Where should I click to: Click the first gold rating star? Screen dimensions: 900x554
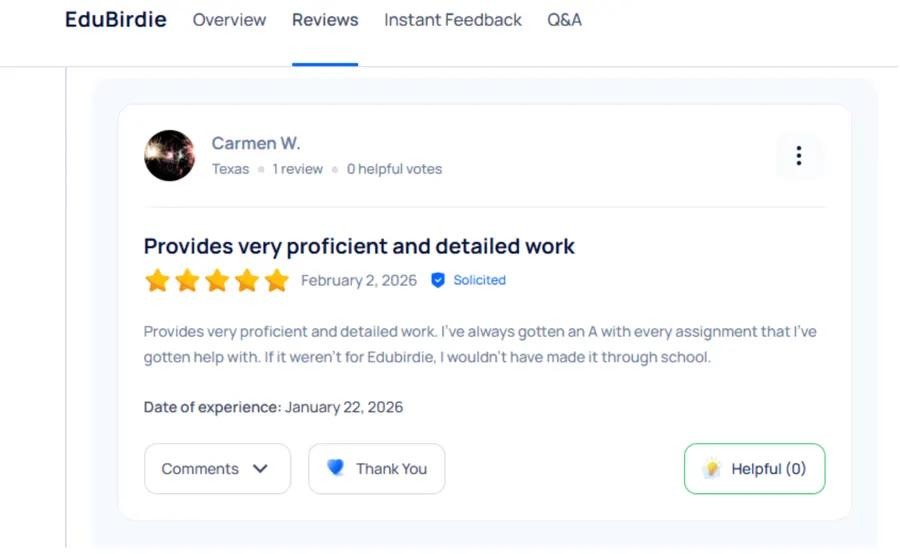point(157,280)
